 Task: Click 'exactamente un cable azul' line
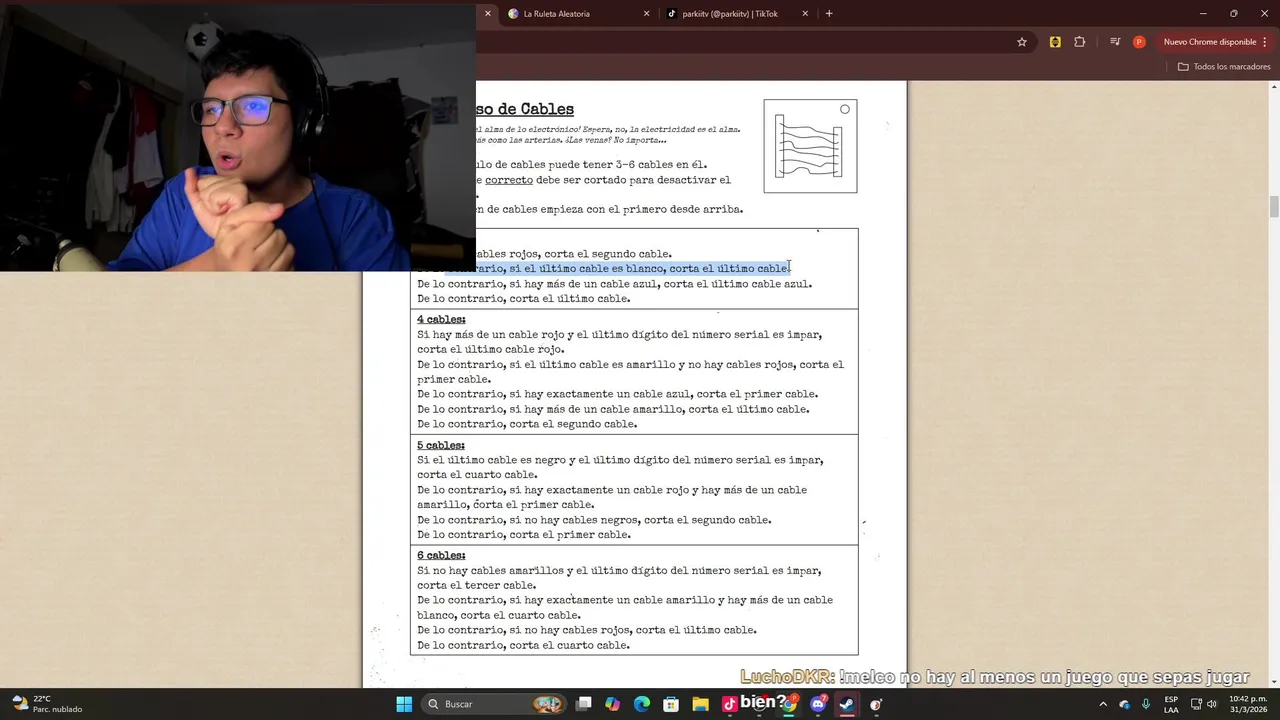(617, 394)
